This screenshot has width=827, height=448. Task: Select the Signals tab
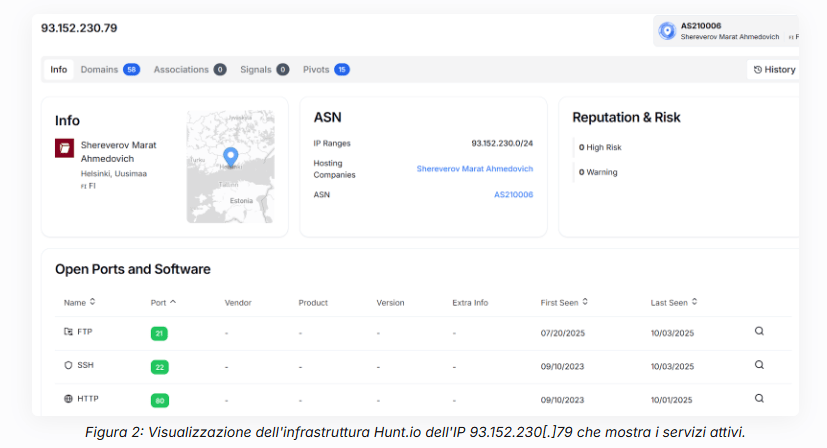(x=264, y=70)
